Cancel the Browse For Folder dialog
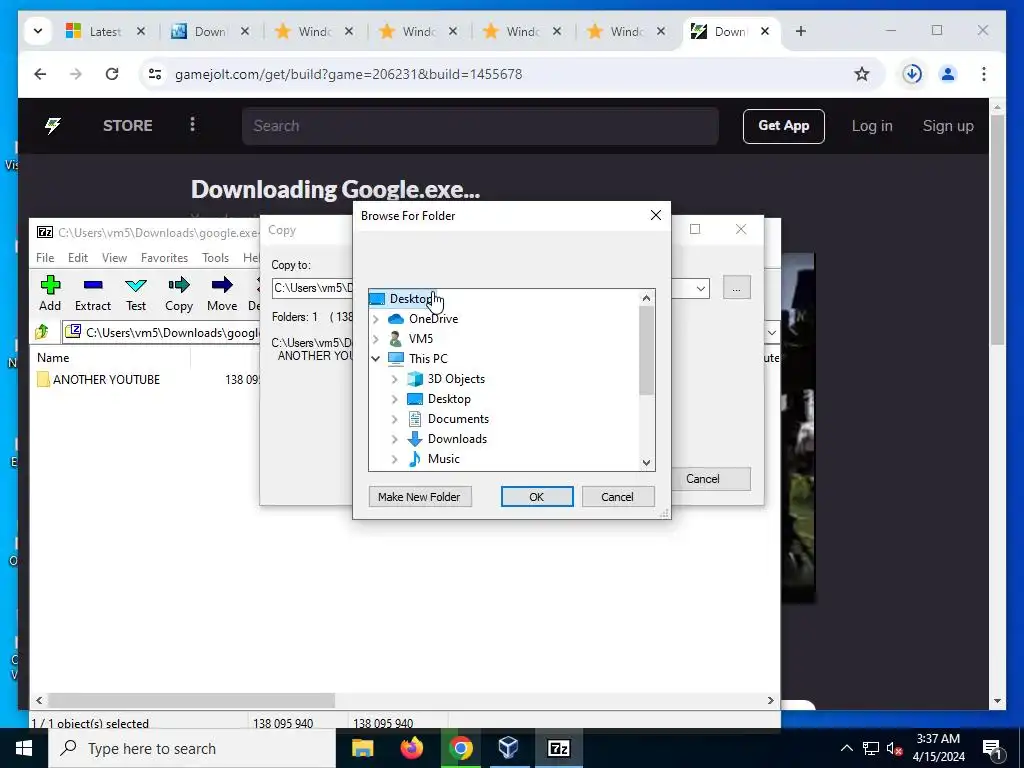Image resolution: width=1024 pixels, height=768 pixels. click(x=617, y=497)
